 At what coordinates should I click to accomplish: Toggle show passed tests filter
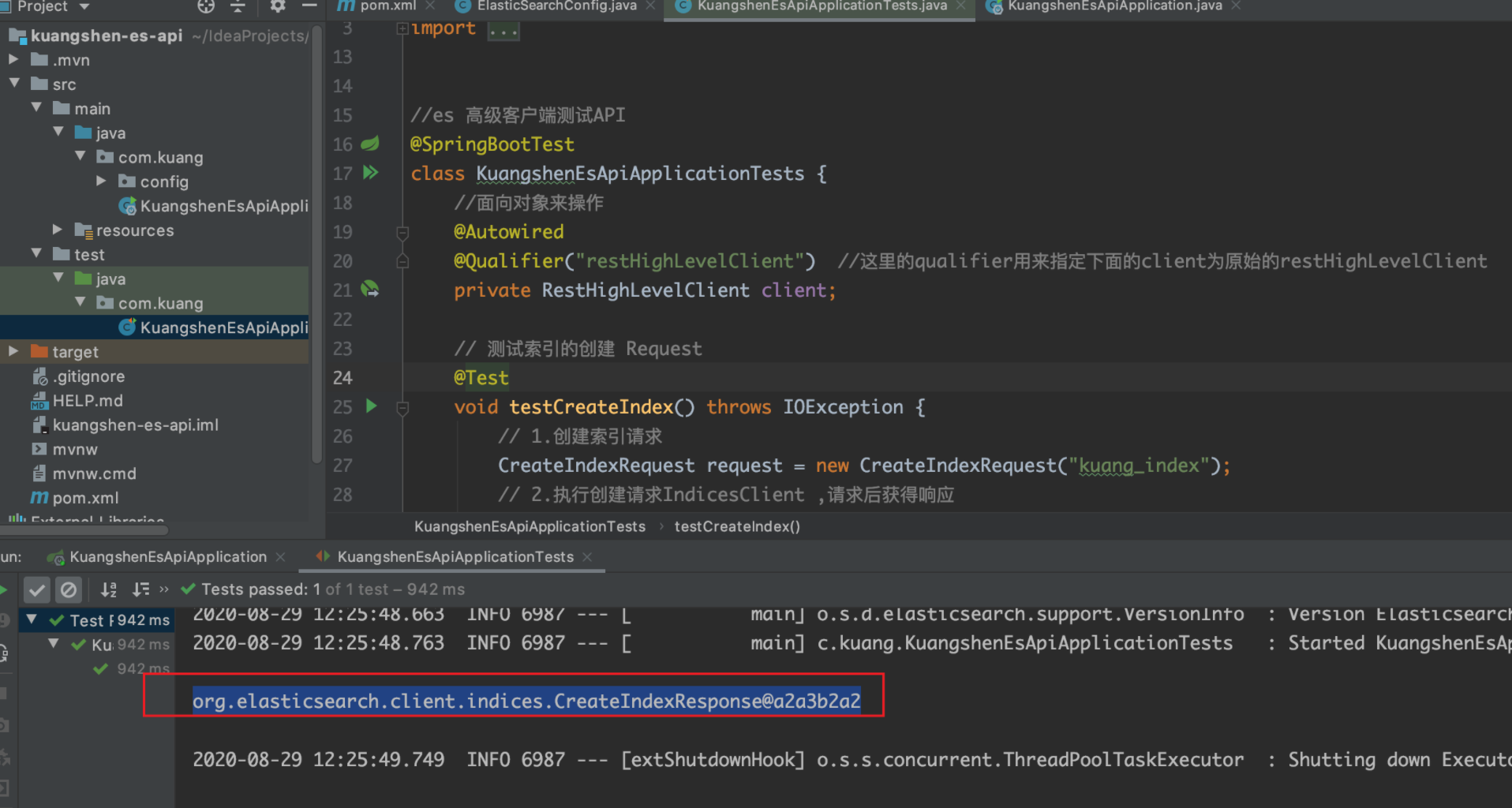point(36,589)
